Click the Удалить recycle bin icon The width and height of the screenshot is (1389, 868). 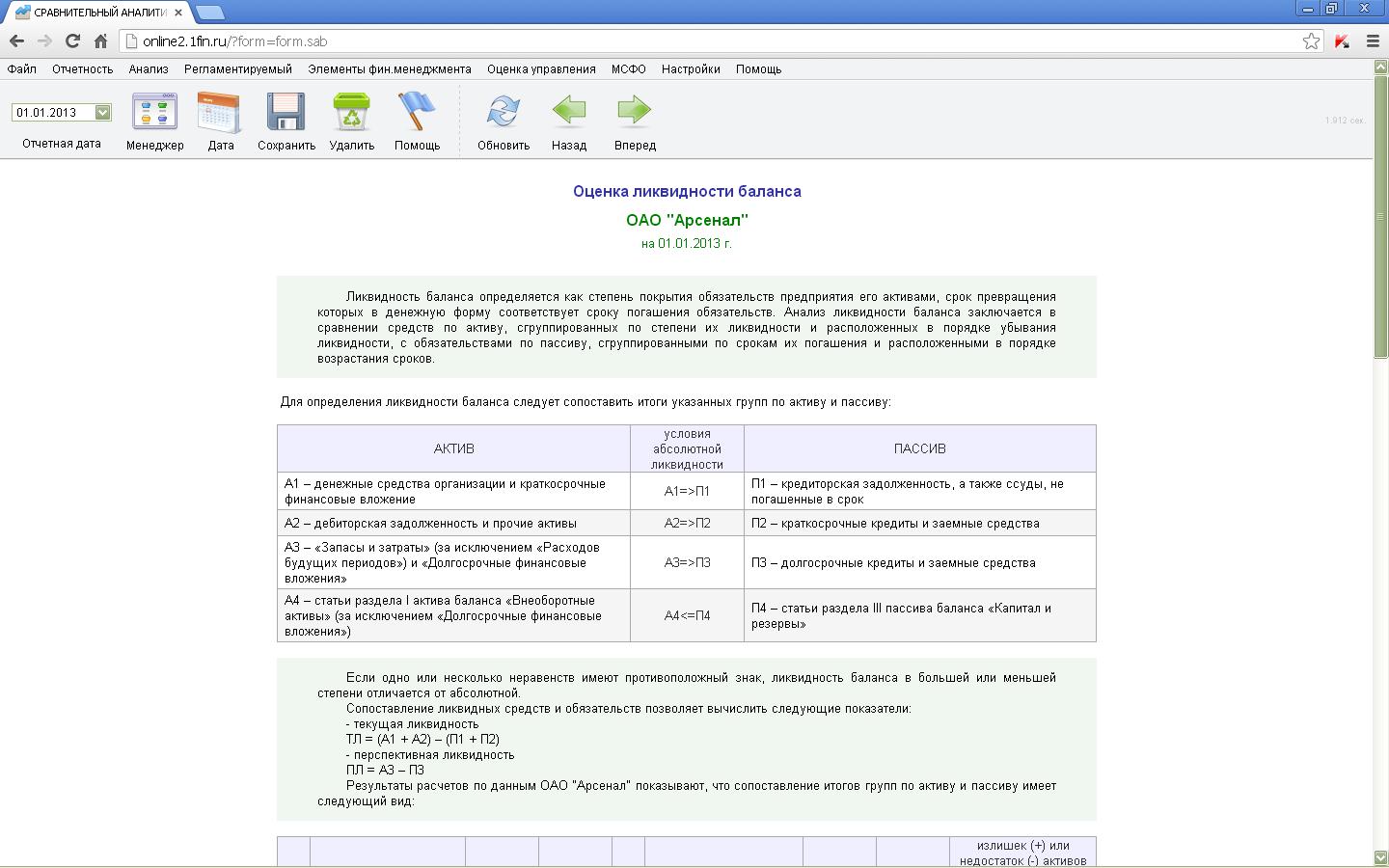(x=351, y=112)
